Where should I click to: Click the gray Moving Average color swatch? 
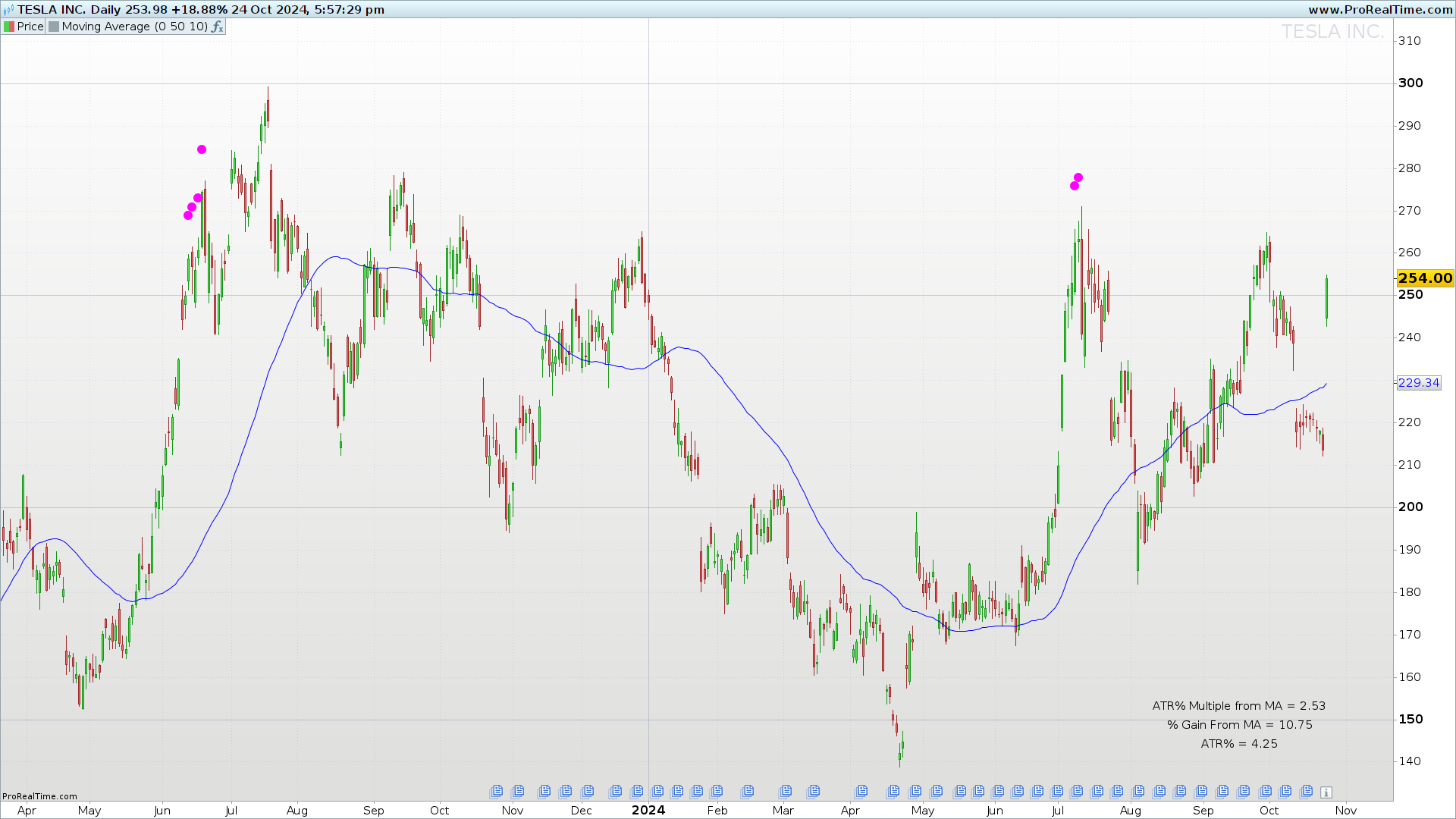(53, 27)
